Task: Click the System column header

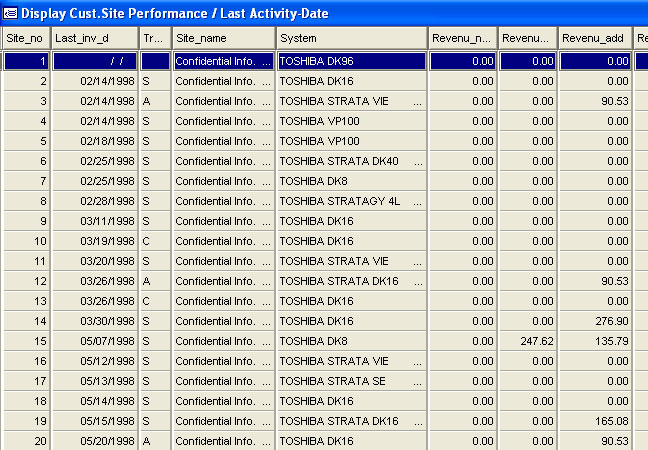Action: point(352,38)
